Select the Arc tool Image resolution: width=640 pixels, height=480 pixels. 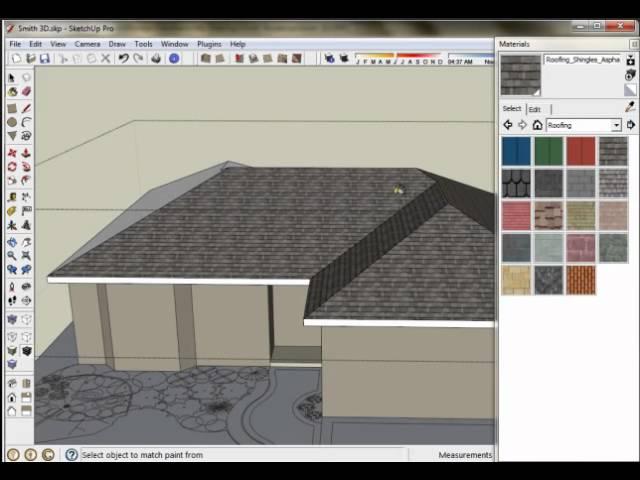[x=26, y=122]
